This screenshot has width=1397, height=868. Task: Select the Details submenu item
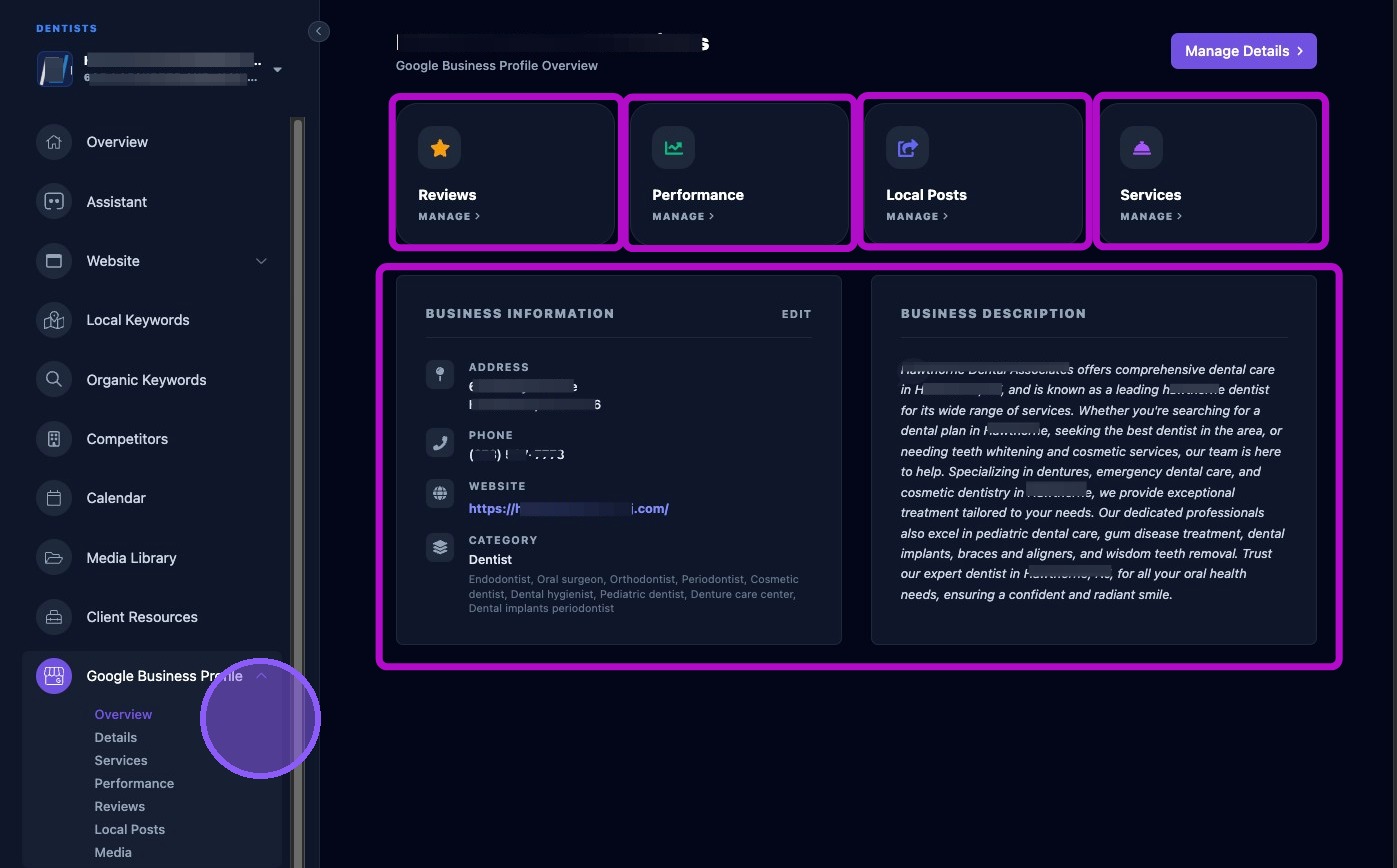coord(116,737)
